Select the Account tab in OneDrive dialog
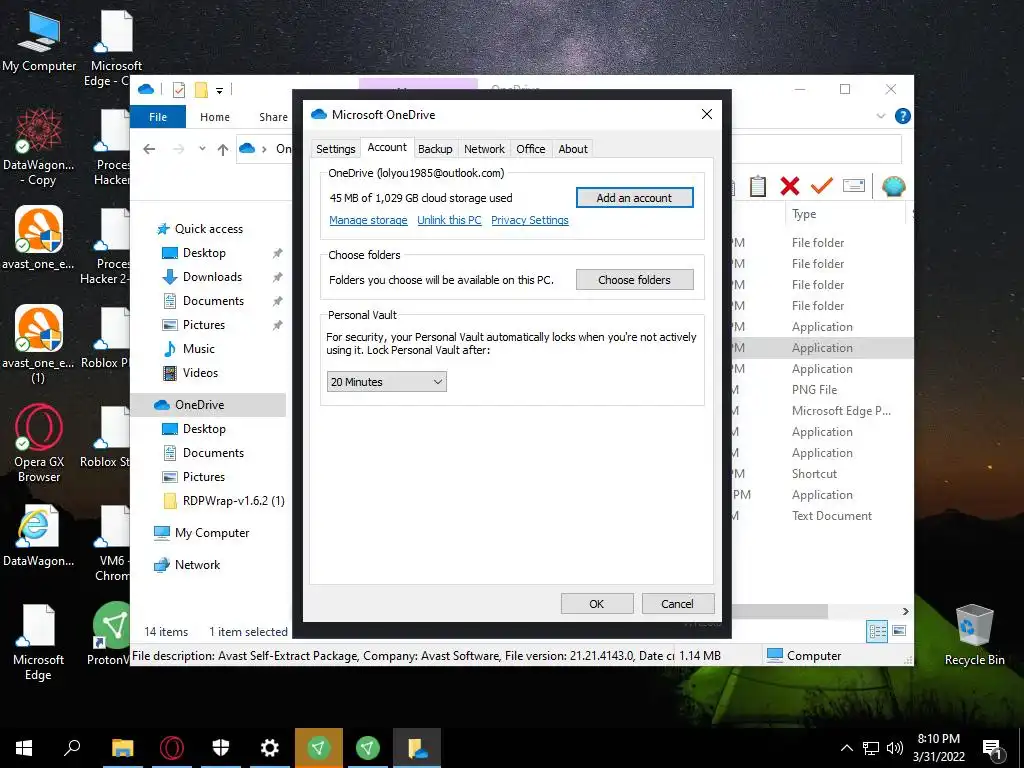Viewport: 1024px width, 768px height. [x=387, y=148]
